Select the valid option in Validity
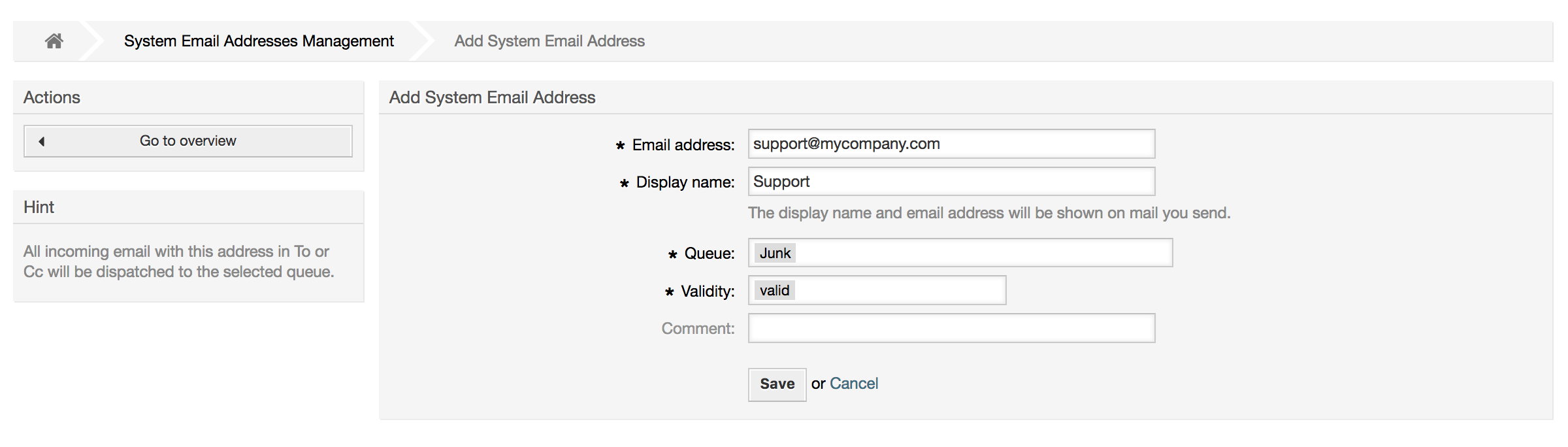The width and height of the screenshot is (1568, 447). point(774,290)
